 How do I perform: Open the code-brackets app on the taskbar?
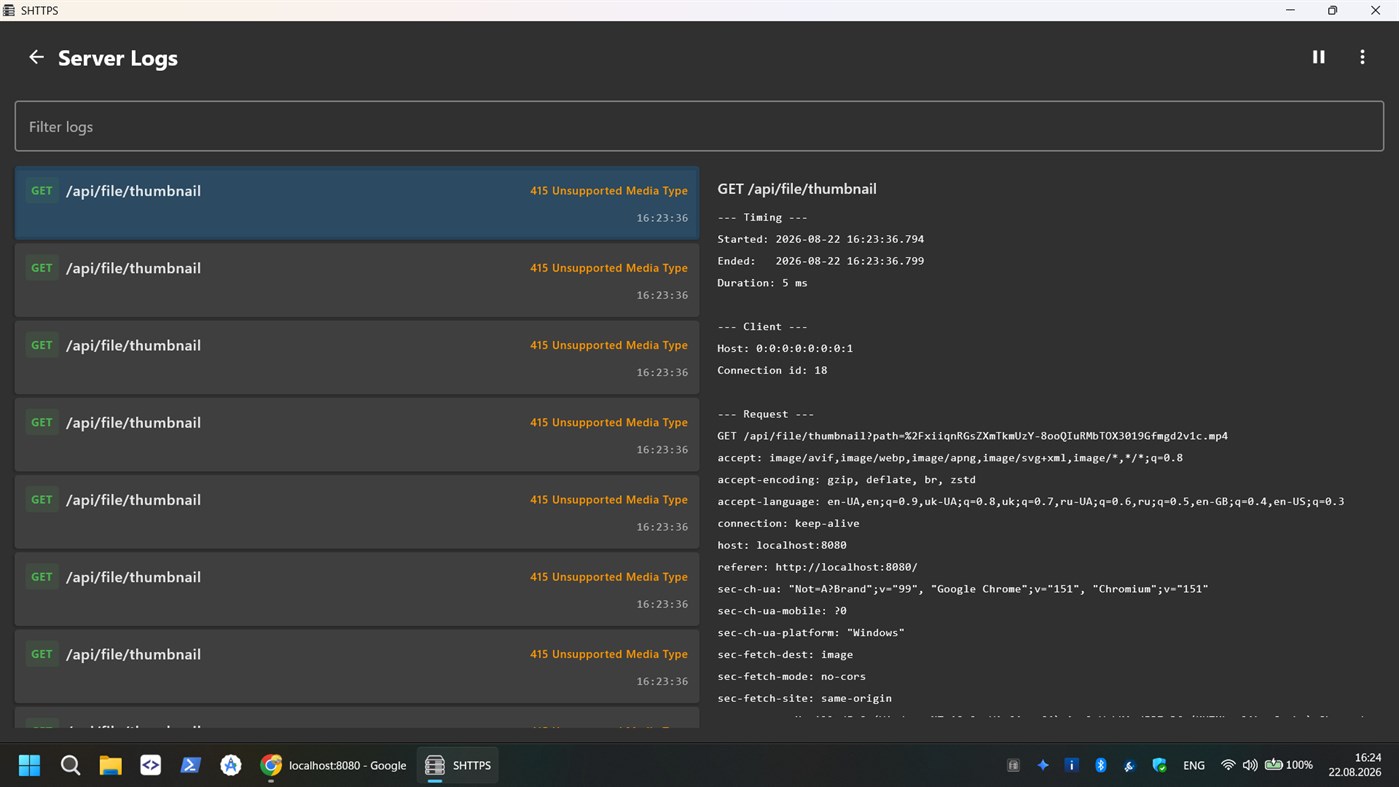tap(150, 765)
